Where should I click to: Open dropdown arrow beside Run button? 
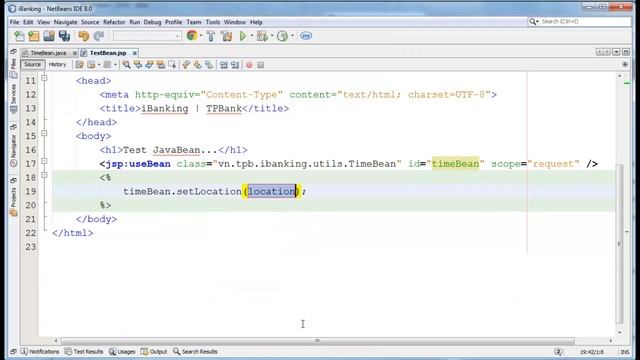[x=251, y=36]
